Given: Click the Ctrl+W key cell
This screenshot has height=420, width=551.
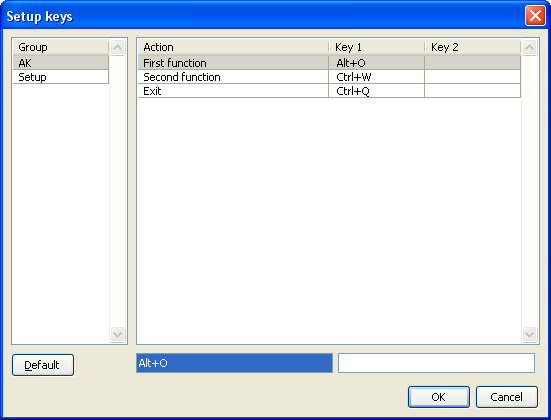Looking at the screenshot, I should click(x=376, y=77).
